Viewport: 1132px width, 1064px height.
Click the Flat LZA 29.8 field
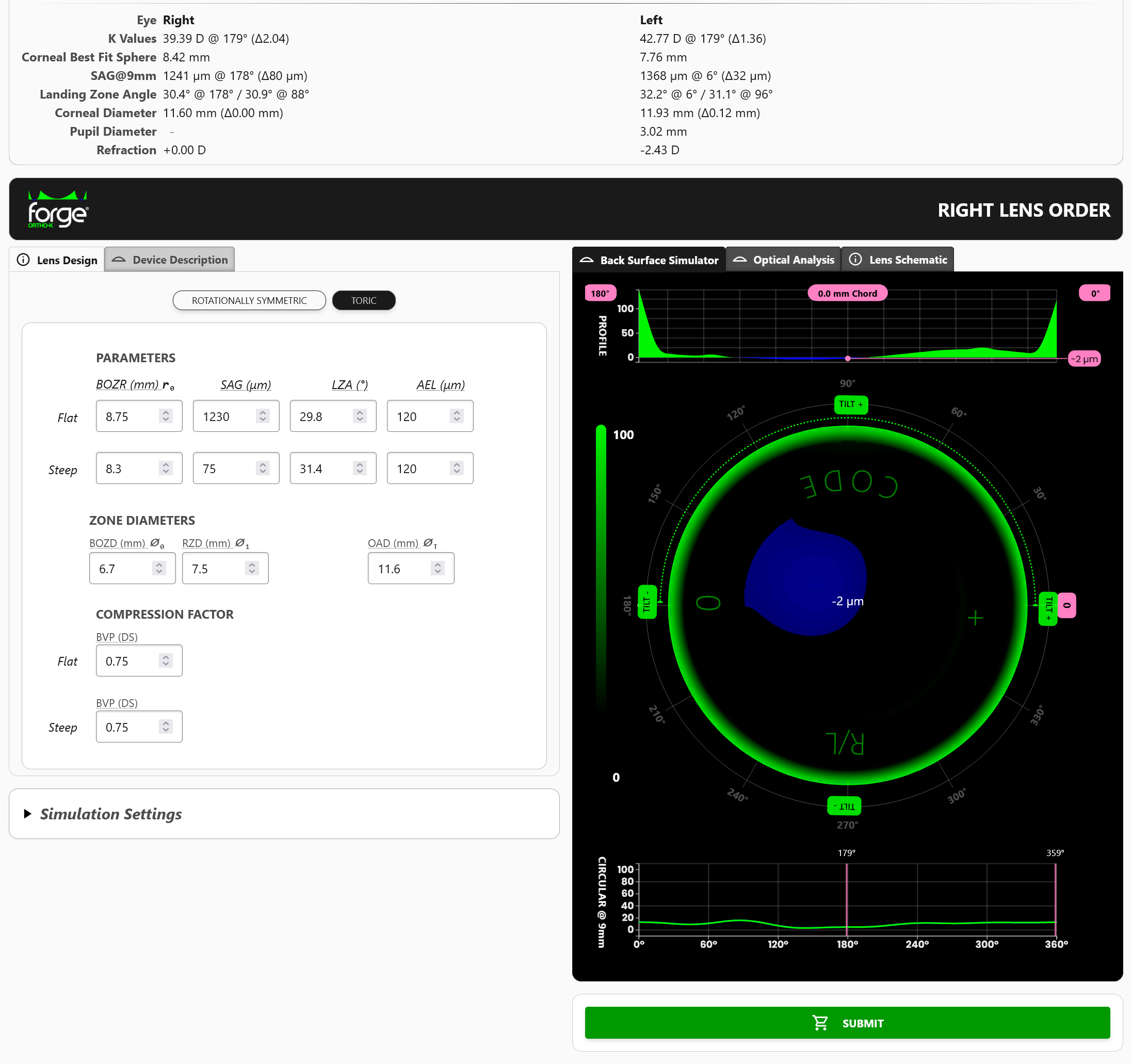click(x=333, y=416)
